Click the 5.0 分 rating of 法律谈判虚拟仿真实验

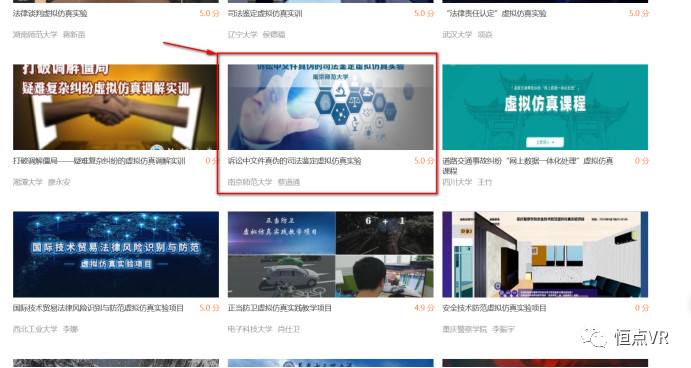209,14
